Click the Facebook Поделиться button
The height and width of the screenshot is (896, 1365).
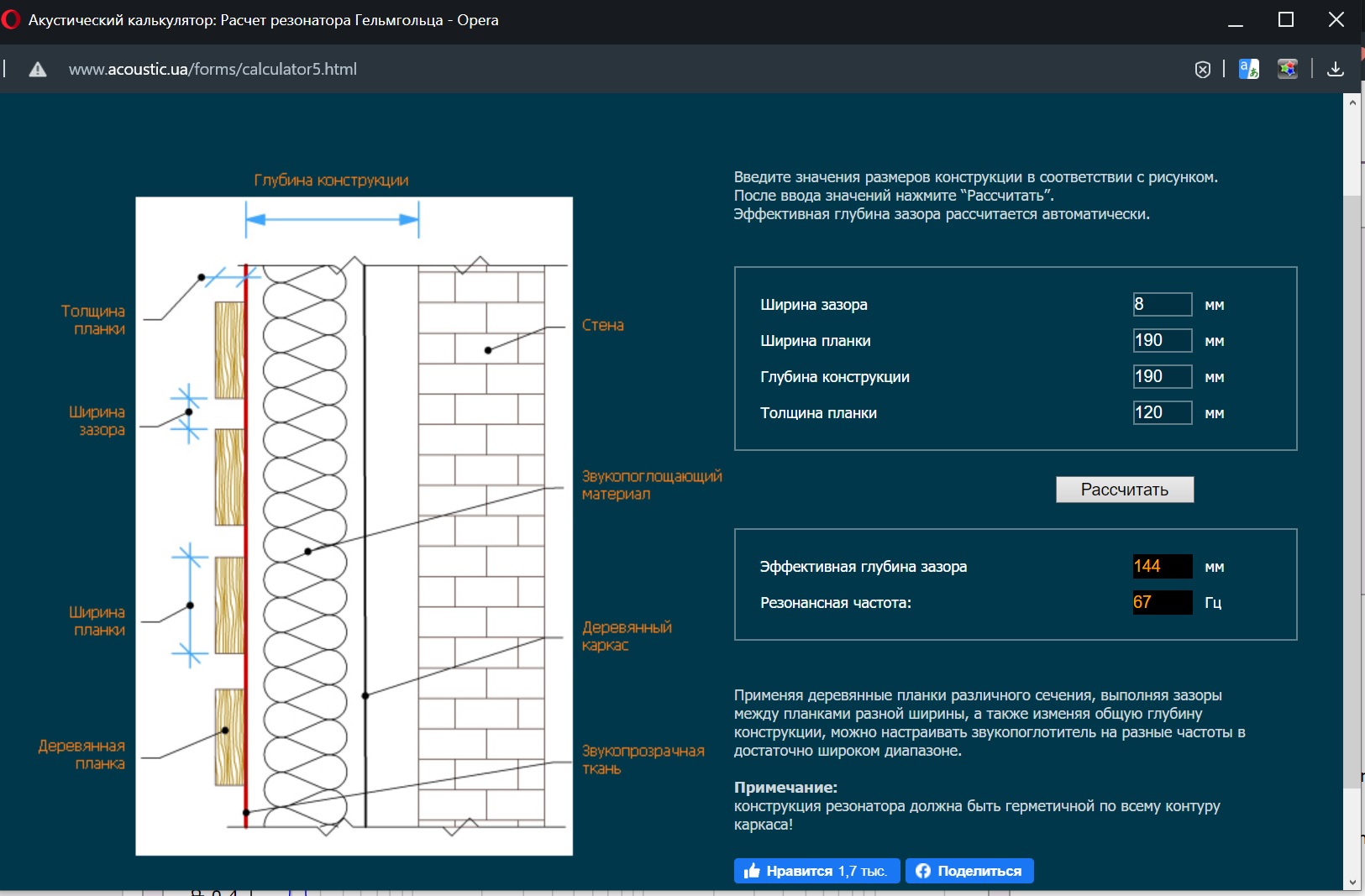(969, 871)
